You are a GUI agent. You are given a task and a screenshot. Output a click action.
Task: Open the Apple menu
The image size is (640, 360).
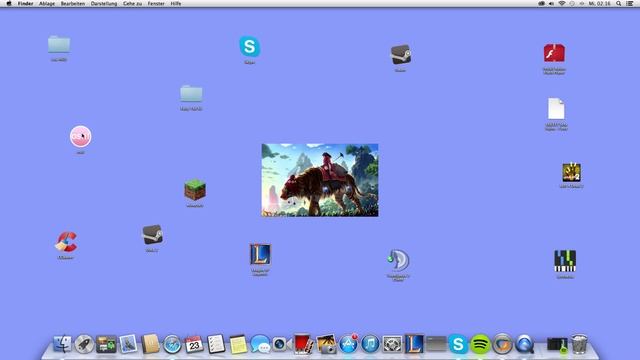(9, 3)
